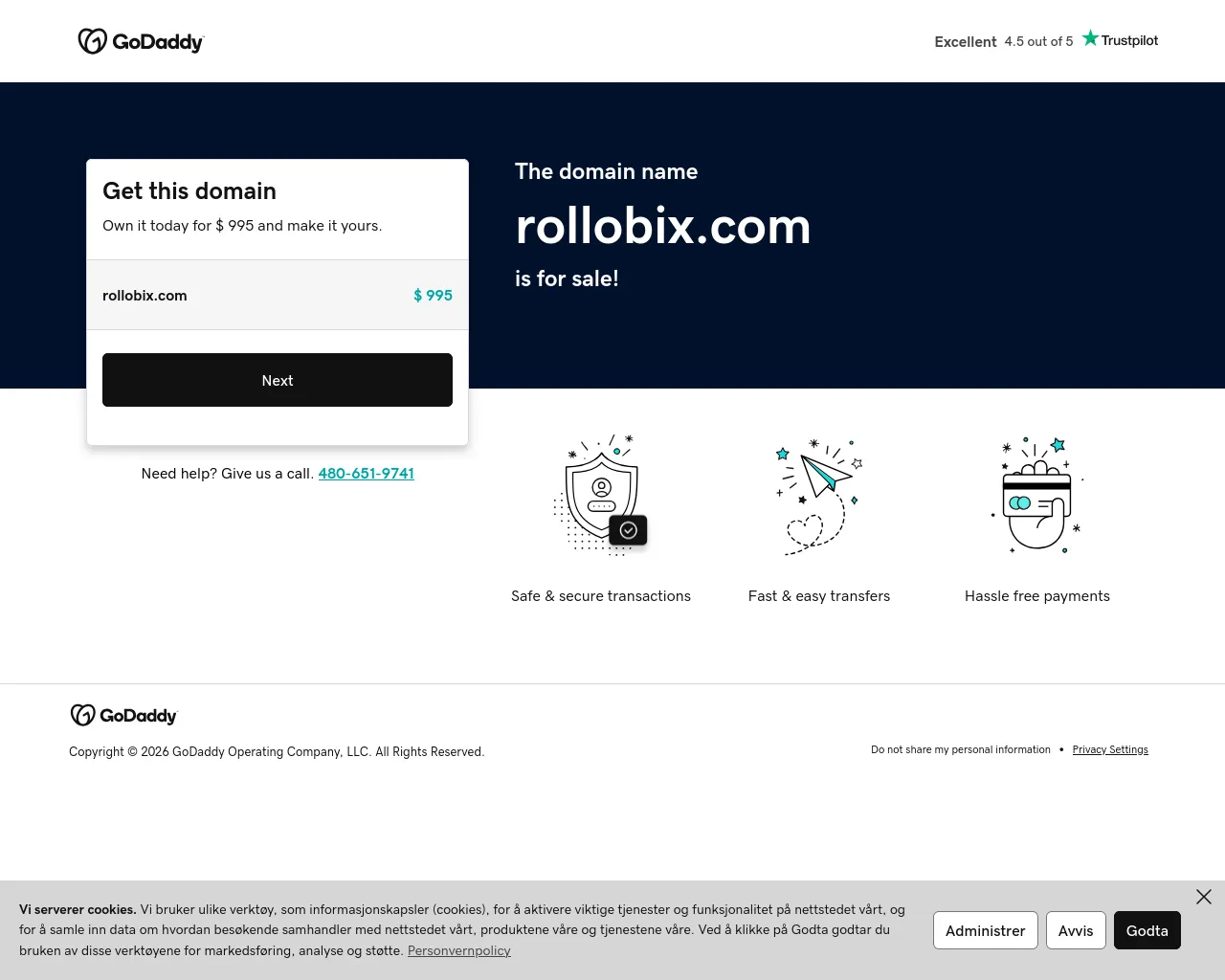Open the Privacy Settings link
Image resolution: width=1225 pixels, height=980 pixels.
(x=1110, y=749)
